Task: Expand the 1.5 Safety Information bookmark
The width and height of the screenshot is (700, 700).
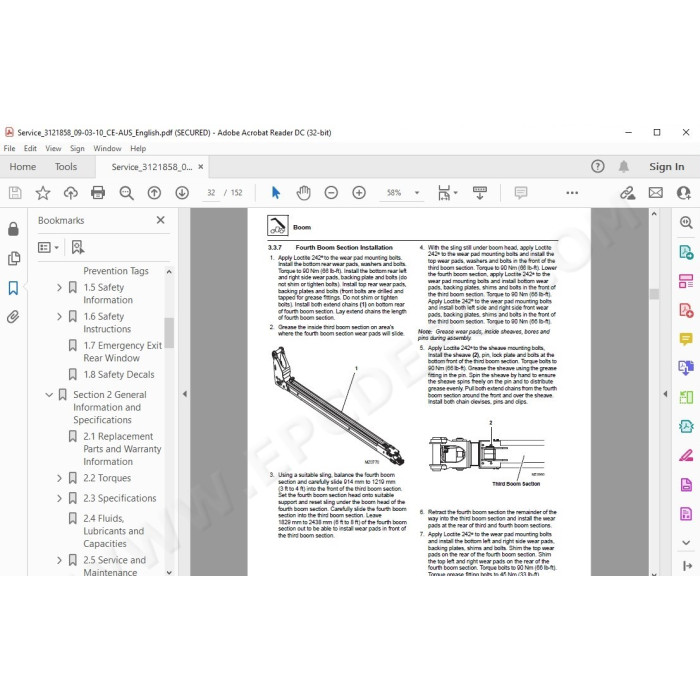Action: 59,288
